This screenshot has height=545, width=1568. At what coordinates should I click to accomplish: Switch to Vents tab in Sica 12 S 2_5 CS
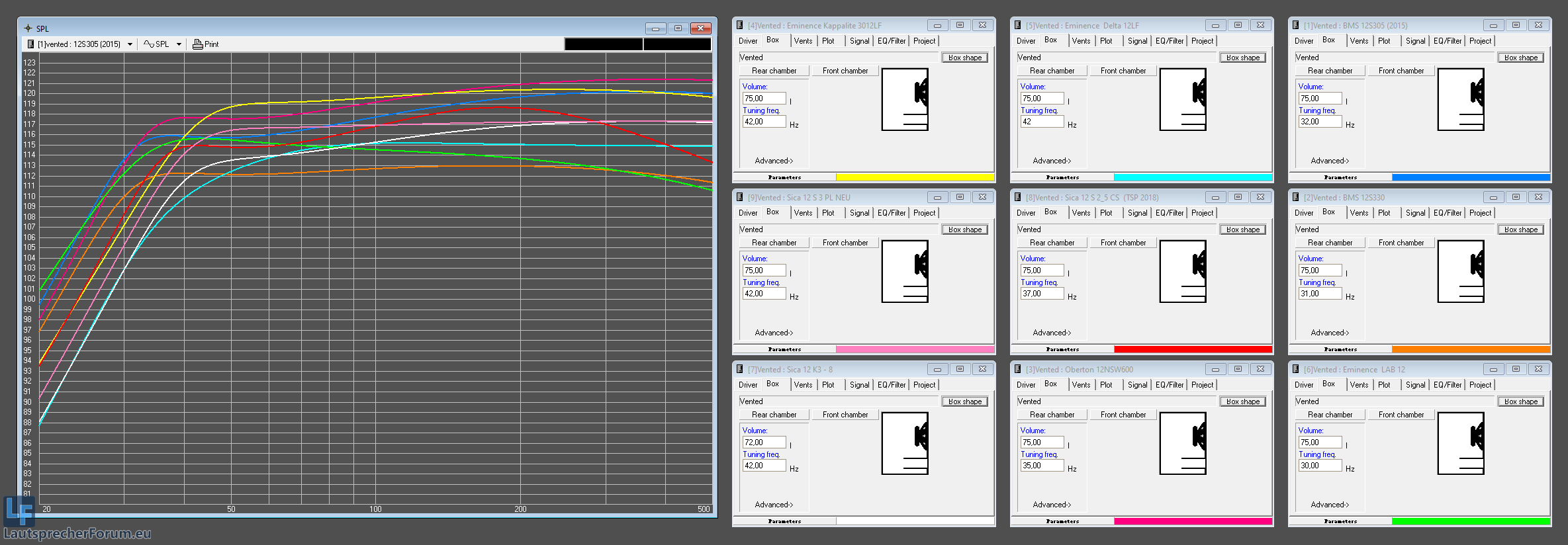(x=1081, y=213)
